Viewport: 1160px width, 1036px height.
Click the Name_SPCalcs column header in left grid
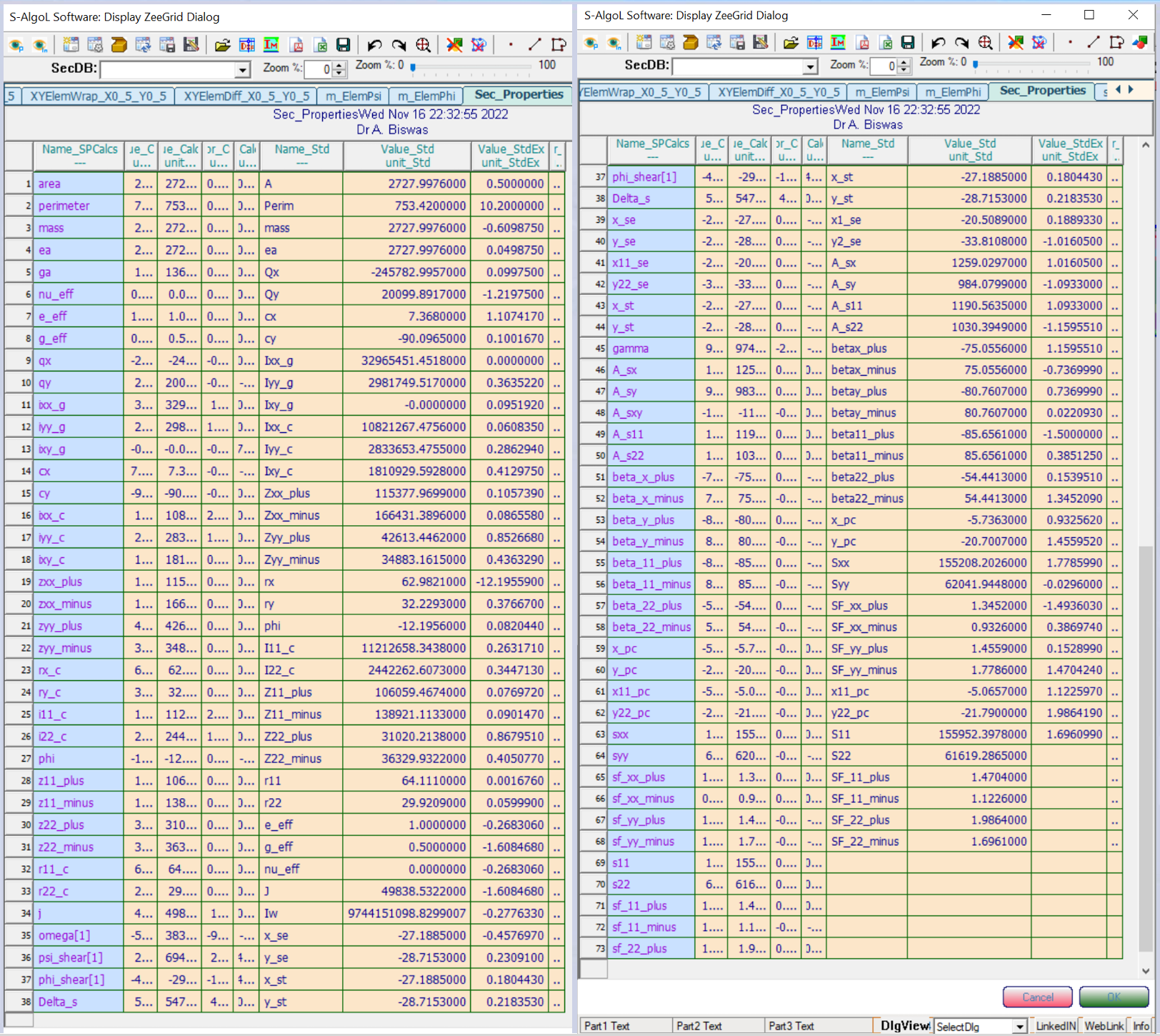tap(79, 156)
